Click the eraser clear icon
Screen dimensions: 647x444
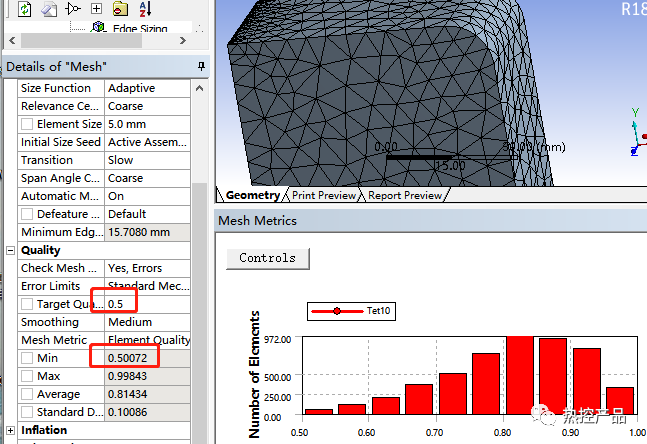[49, 9]
